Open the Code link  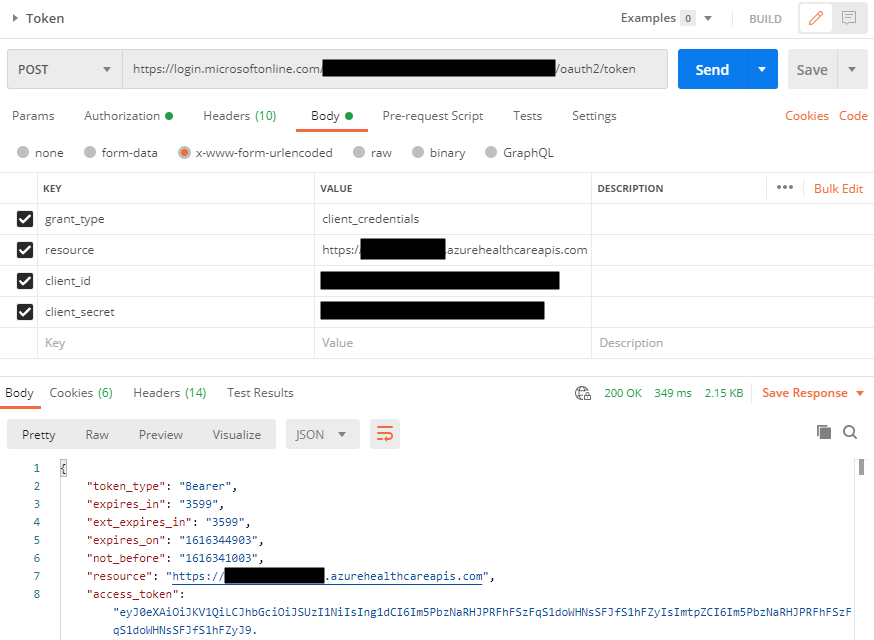pyautogui.click(x=853, y=116)
